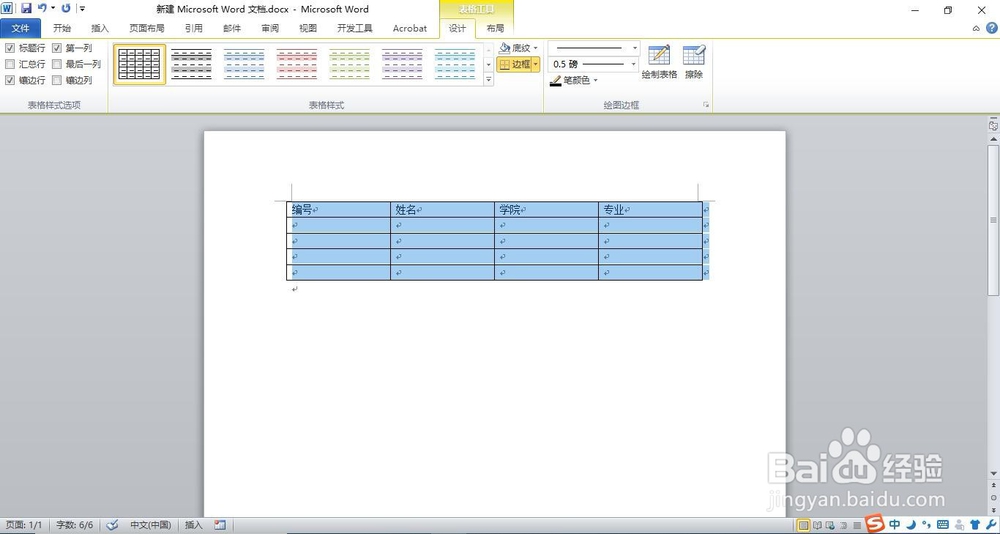The image size is (1000, 534).
Task: Open the Borders (边框) dropdown arrow
Action: 536,64
